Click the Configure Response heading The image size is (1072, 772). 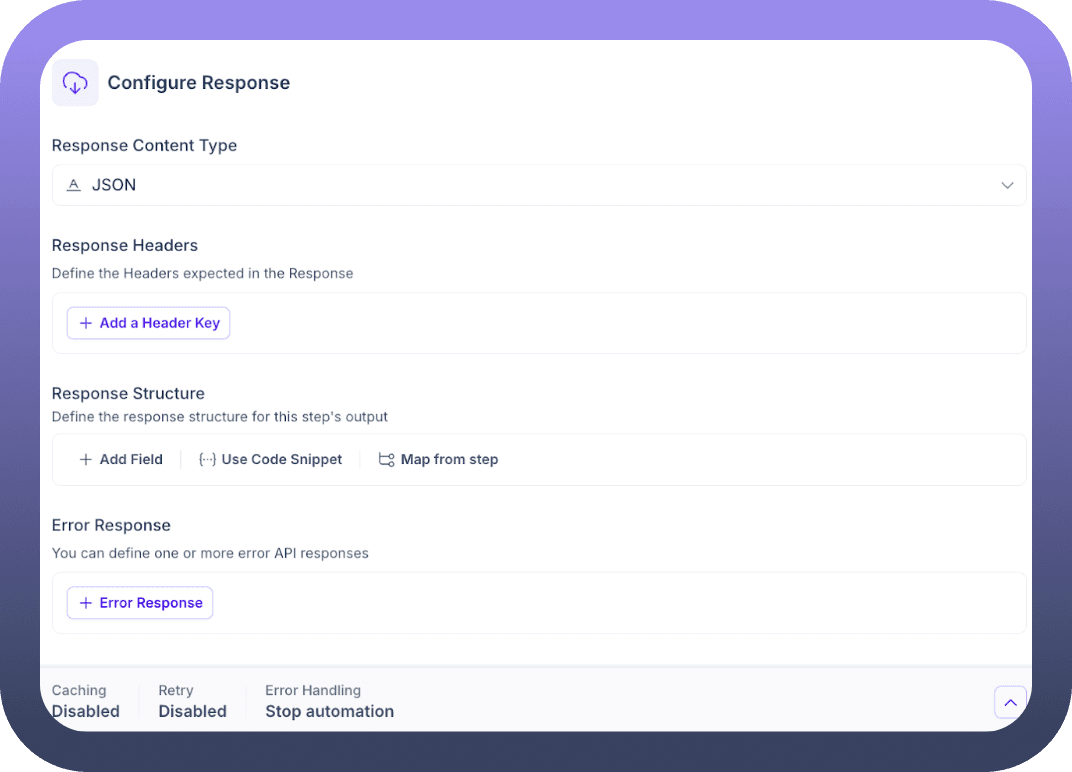[198, 83]
